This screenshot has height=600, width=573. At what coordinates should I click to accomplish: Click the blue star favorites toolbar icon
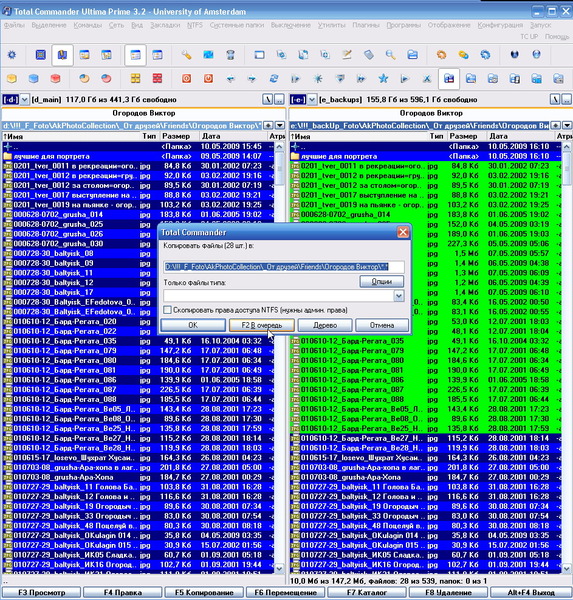383,79
